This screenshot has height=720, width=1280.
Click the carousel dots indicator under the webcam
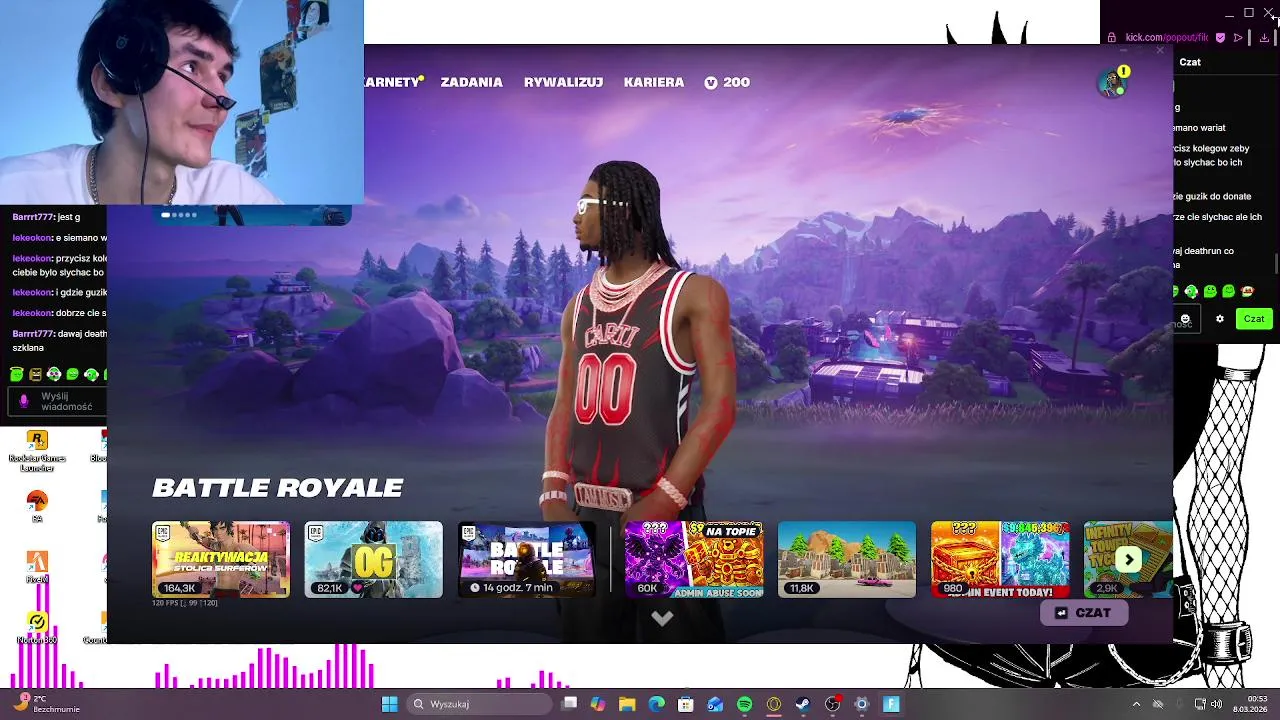coord(180,214)
